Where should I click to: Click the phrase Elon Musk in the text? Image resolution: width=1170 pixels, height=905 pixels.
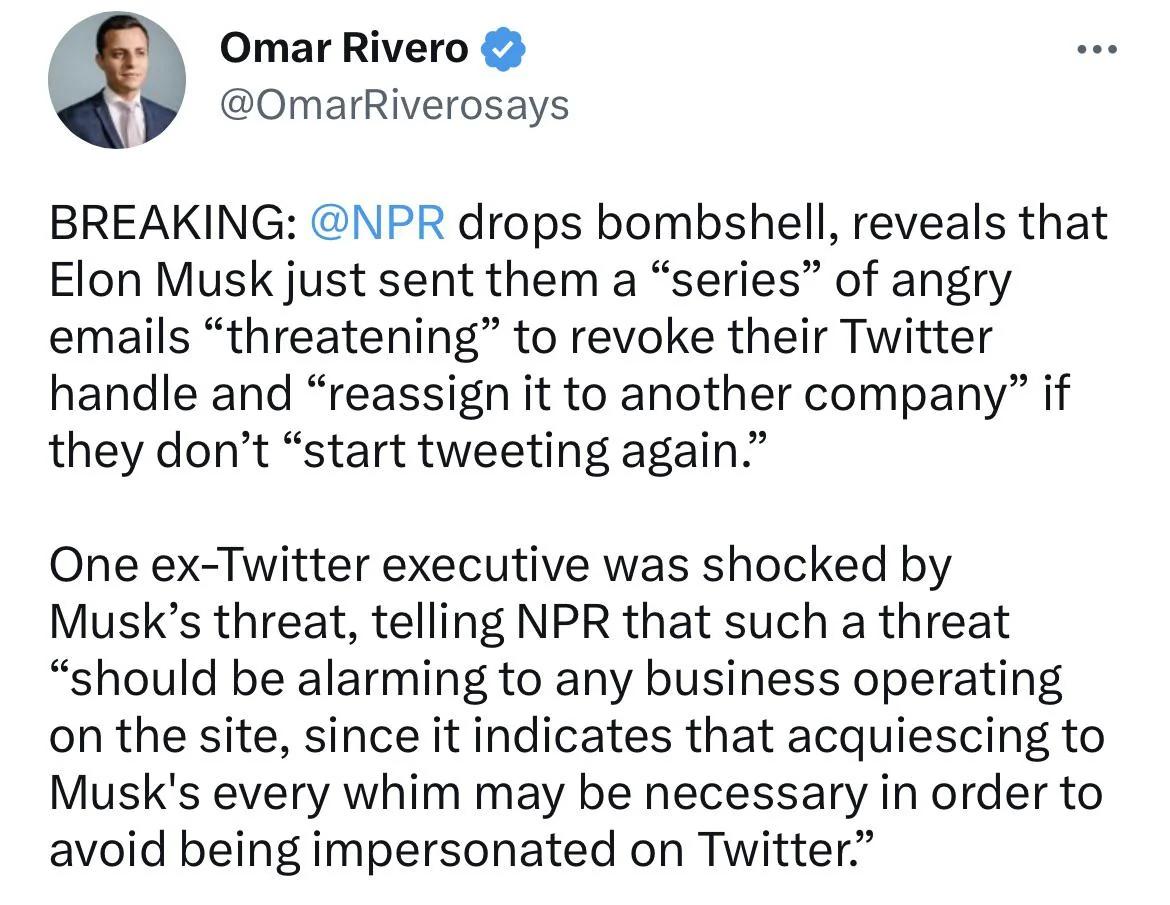tap(167, 279)
